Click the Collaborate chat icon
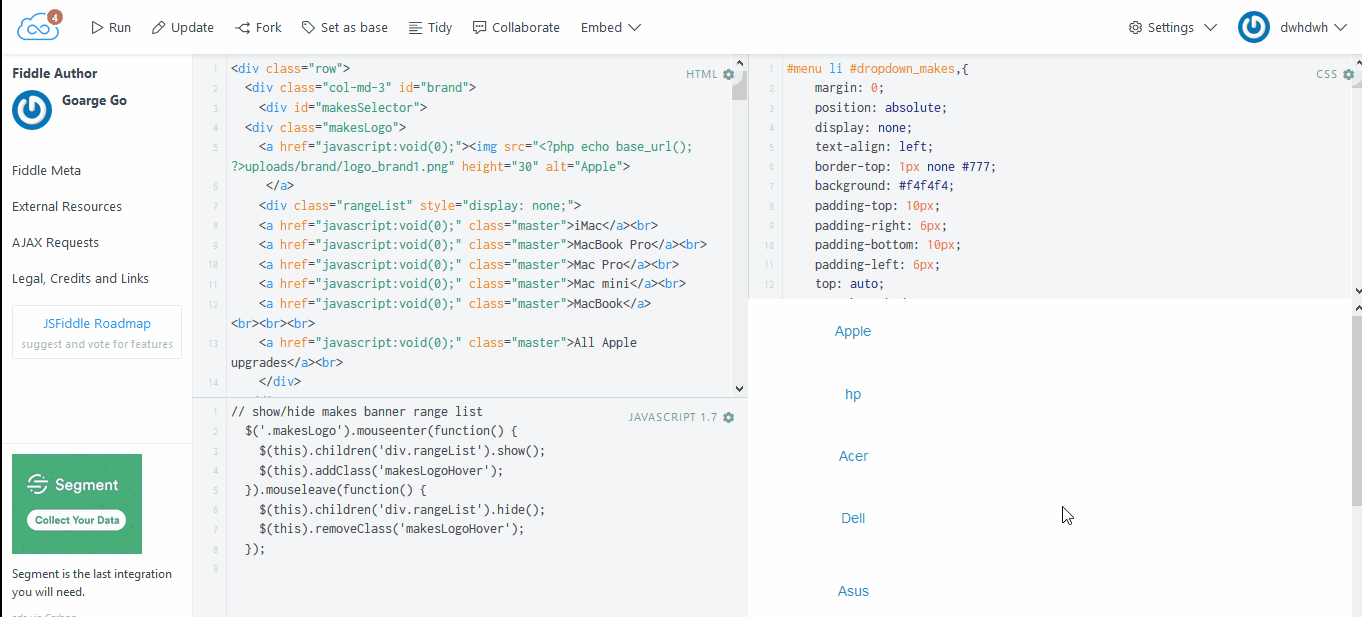This screenshot has width=1362, height=617. point(479,27)
